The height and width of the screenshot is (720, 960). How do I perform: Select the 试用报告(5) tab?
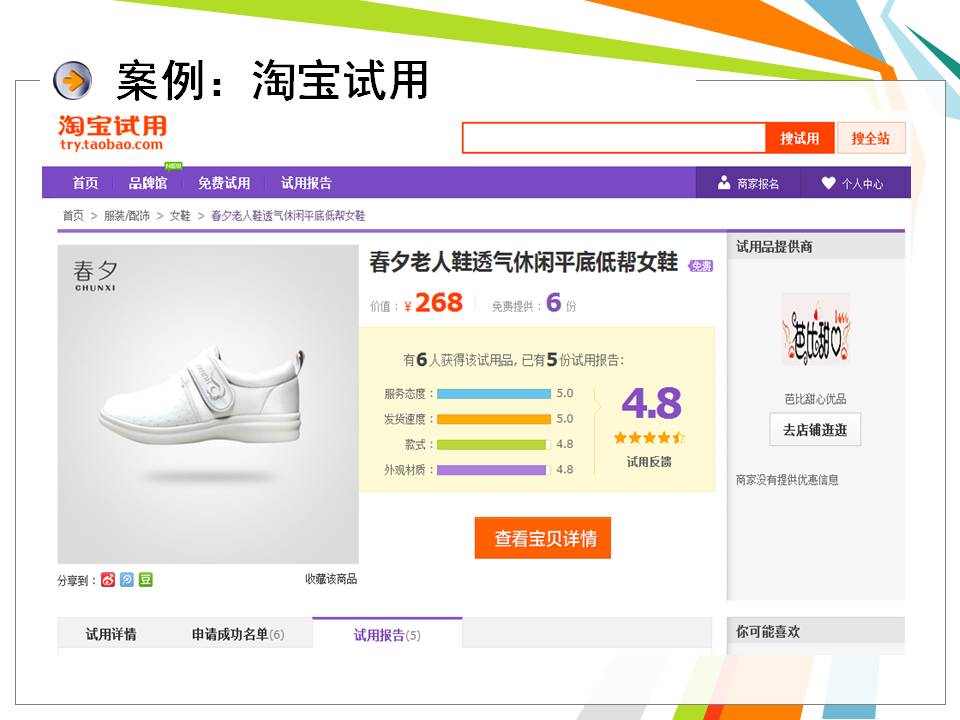(387, 635)
